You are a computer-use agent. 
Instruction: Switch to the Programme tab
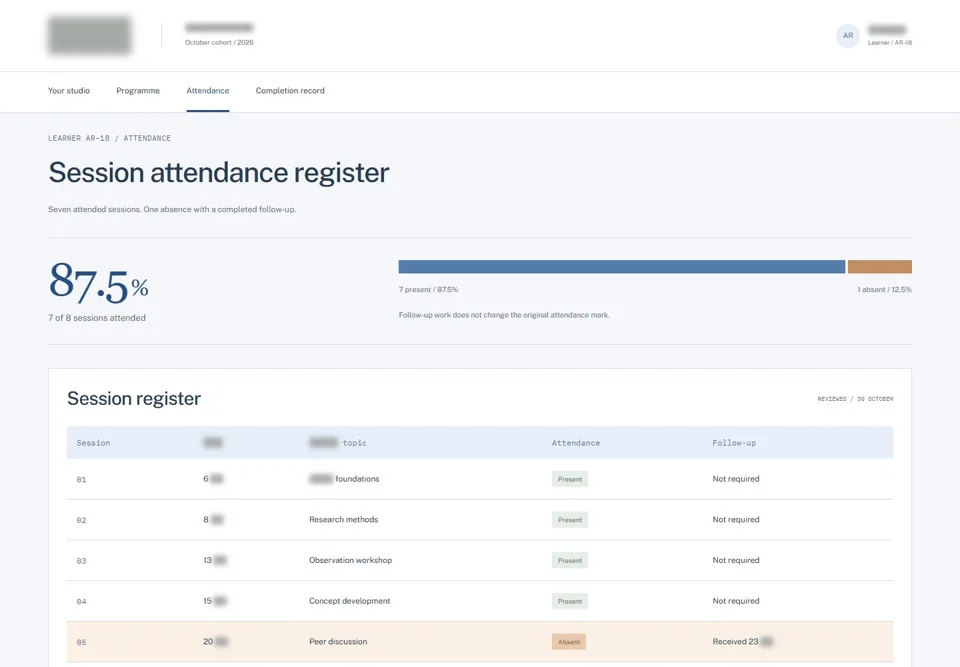[138, 91]
